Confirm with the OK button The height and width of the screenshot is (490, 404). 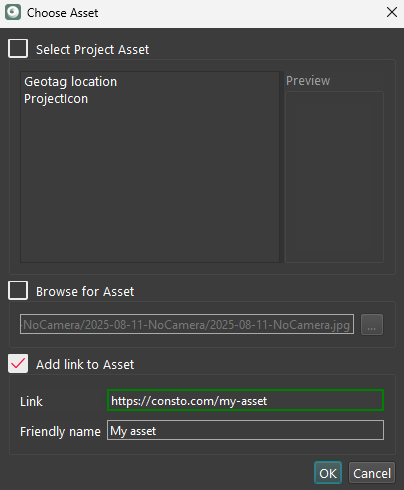point(328,473)
